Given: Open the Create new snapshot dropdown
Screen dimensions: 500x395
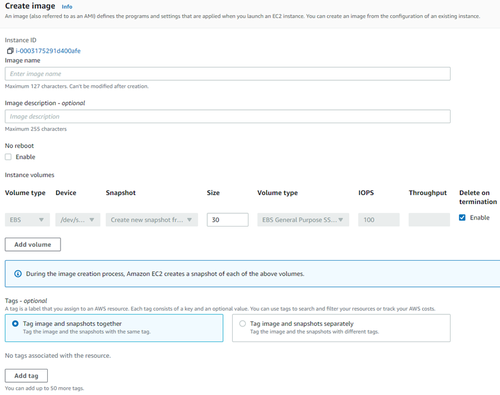Looking at the screenshot, I should pos(152,220).
